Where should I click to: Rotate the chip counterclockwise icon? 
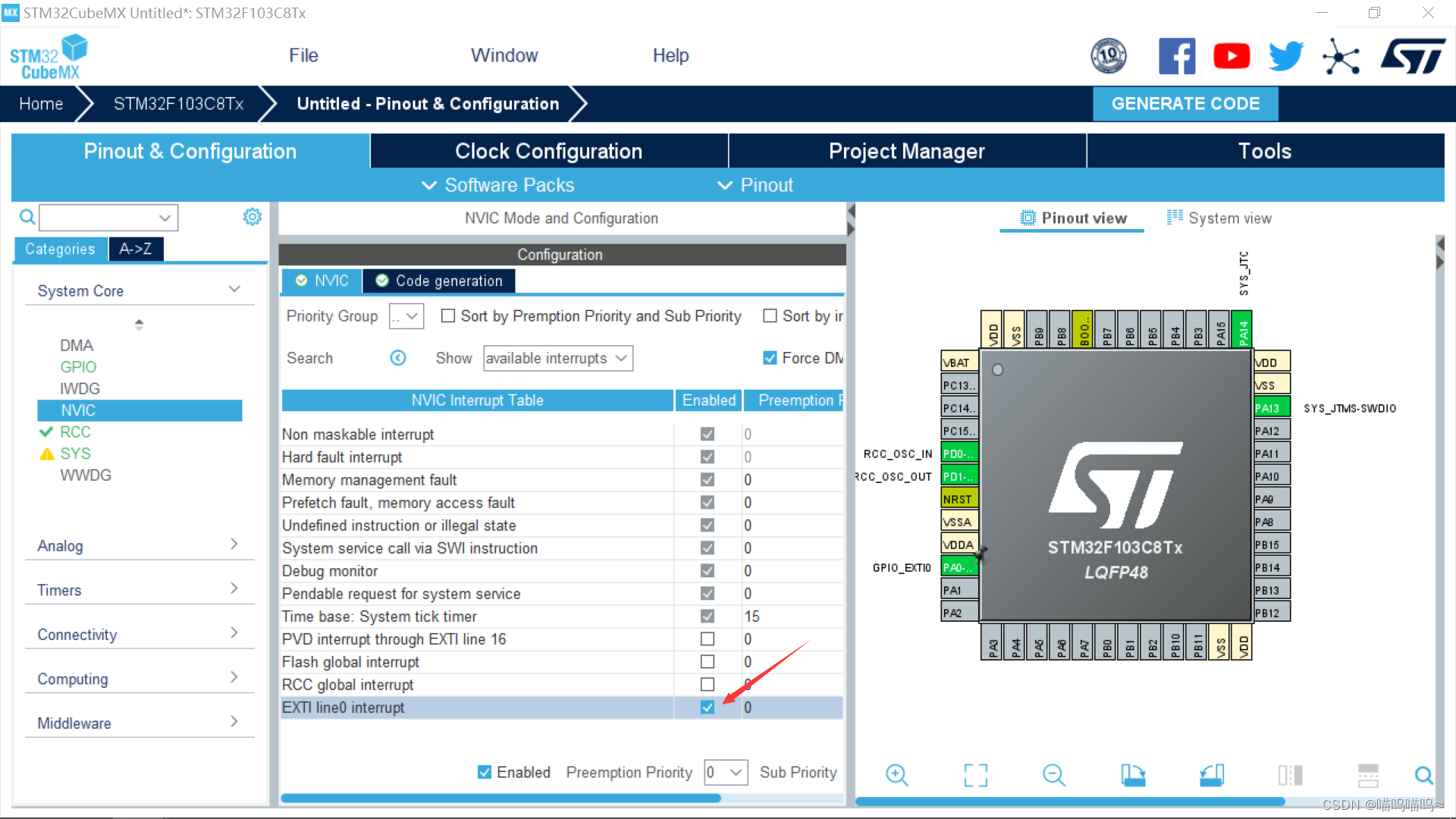pyautogui.click(x=1212, y=774)
